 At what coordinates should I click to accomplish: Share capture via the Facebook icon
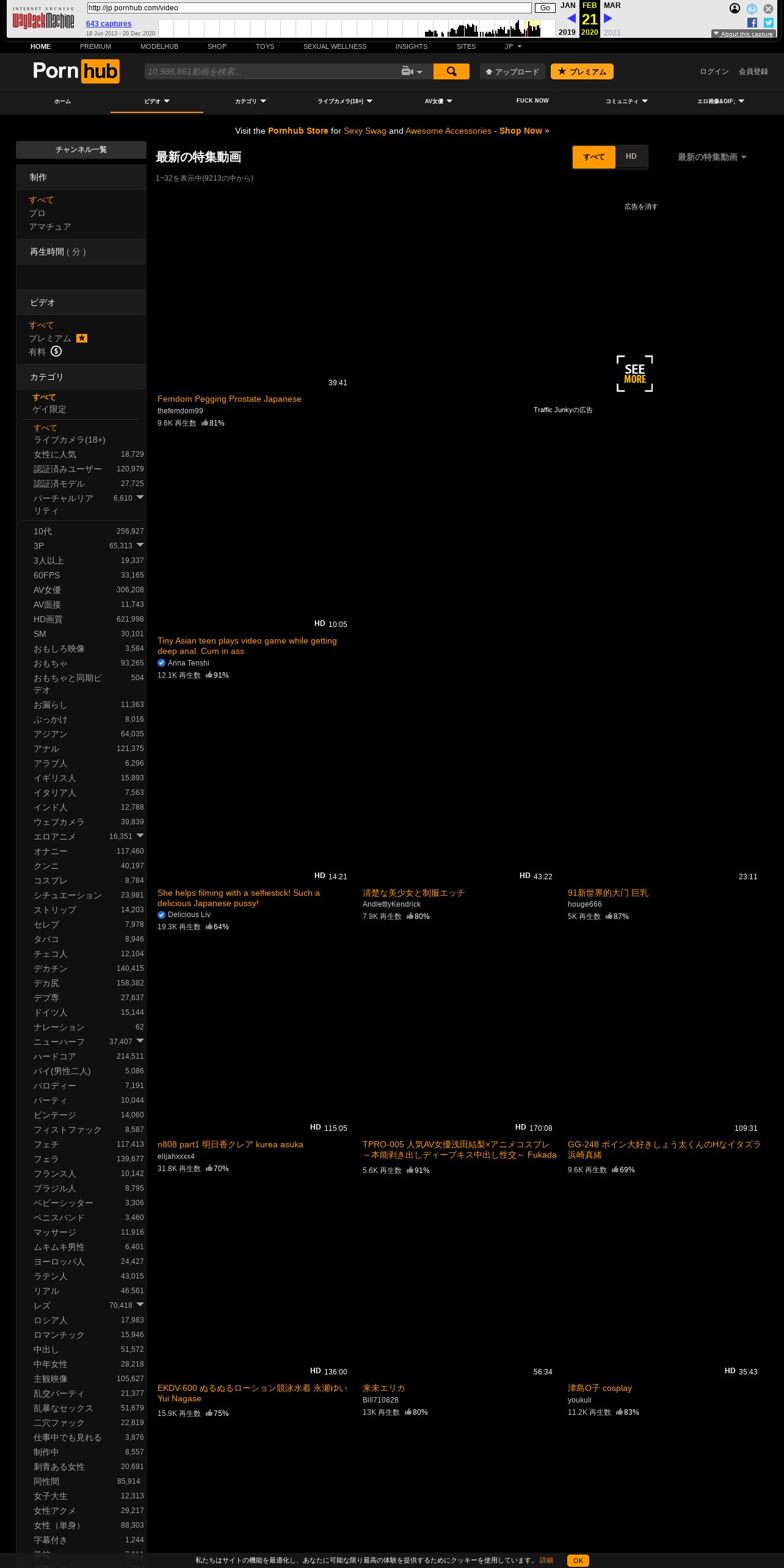(x=752, y=23)
